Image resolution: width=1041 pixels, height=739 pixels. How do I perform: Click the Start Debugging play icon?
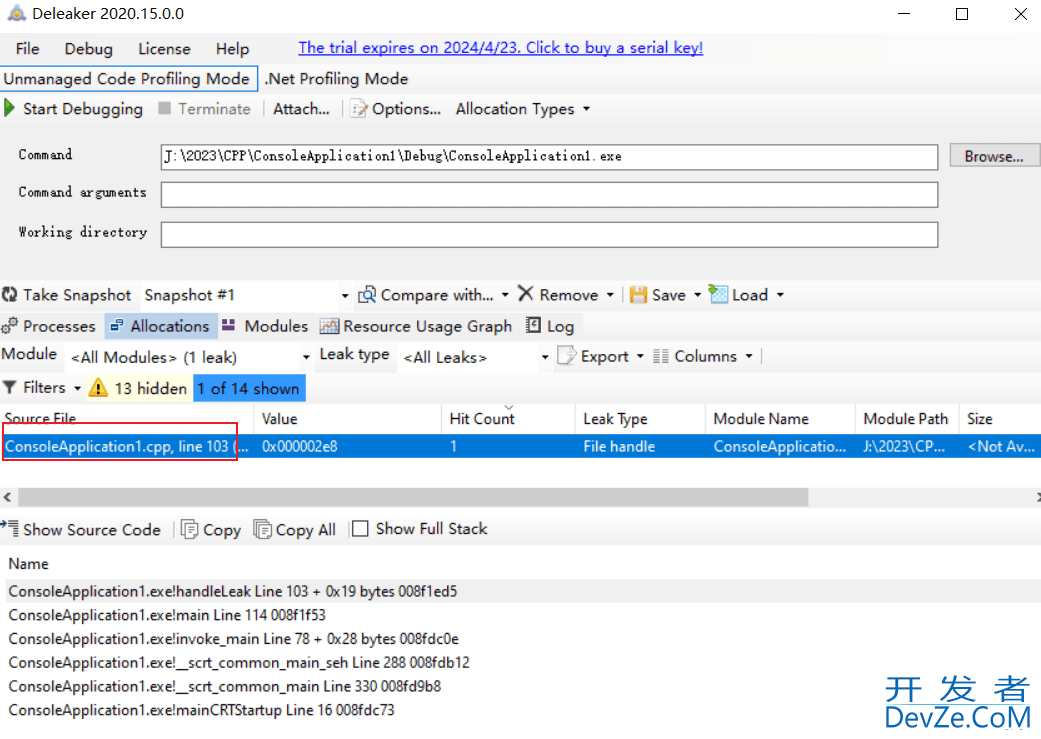click(9, 108)
